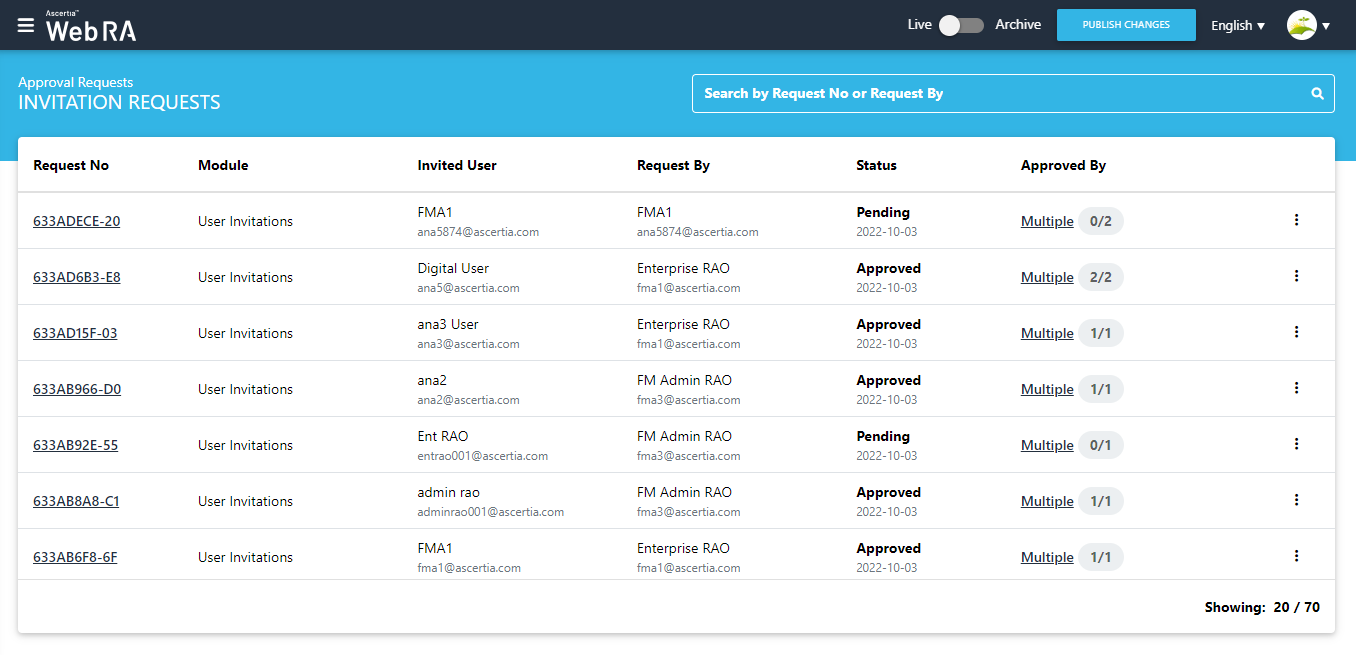1356x655 pixels.
Task: Focus the Request No search field
Action: click(1000, 93)
